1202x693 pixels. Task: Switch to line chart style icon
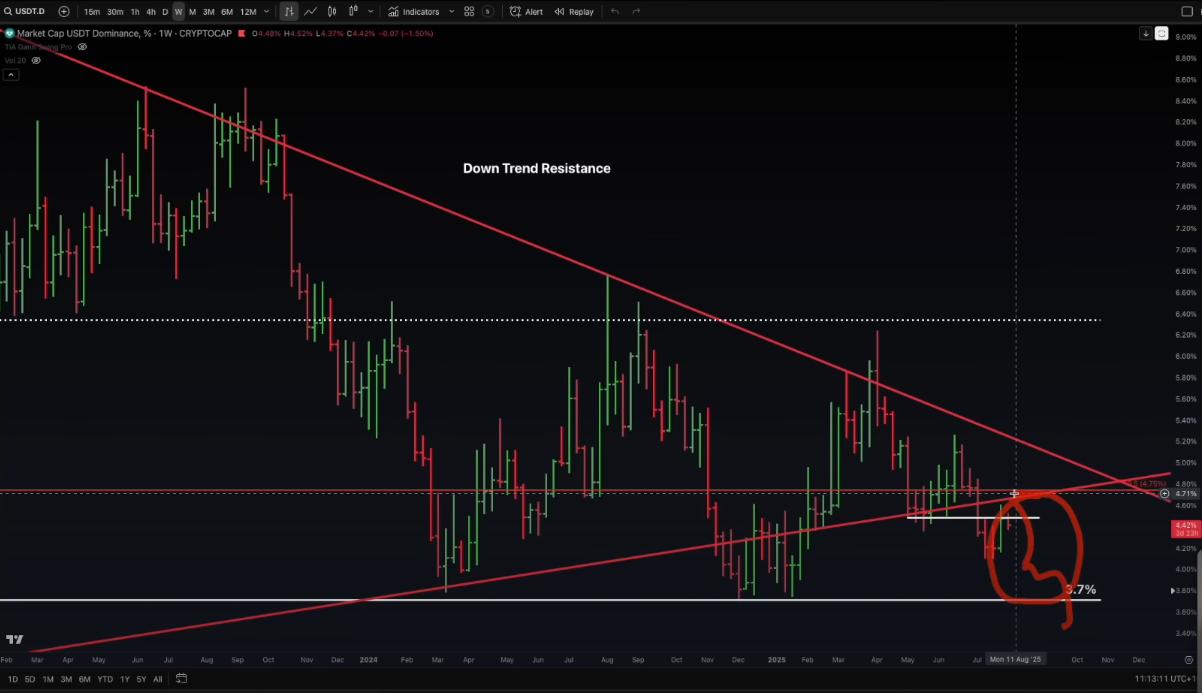click(310, 11)
